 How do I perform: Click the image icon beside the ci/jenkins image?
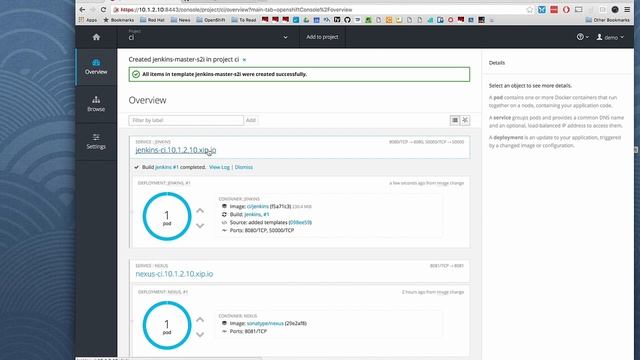coord(224,207)
